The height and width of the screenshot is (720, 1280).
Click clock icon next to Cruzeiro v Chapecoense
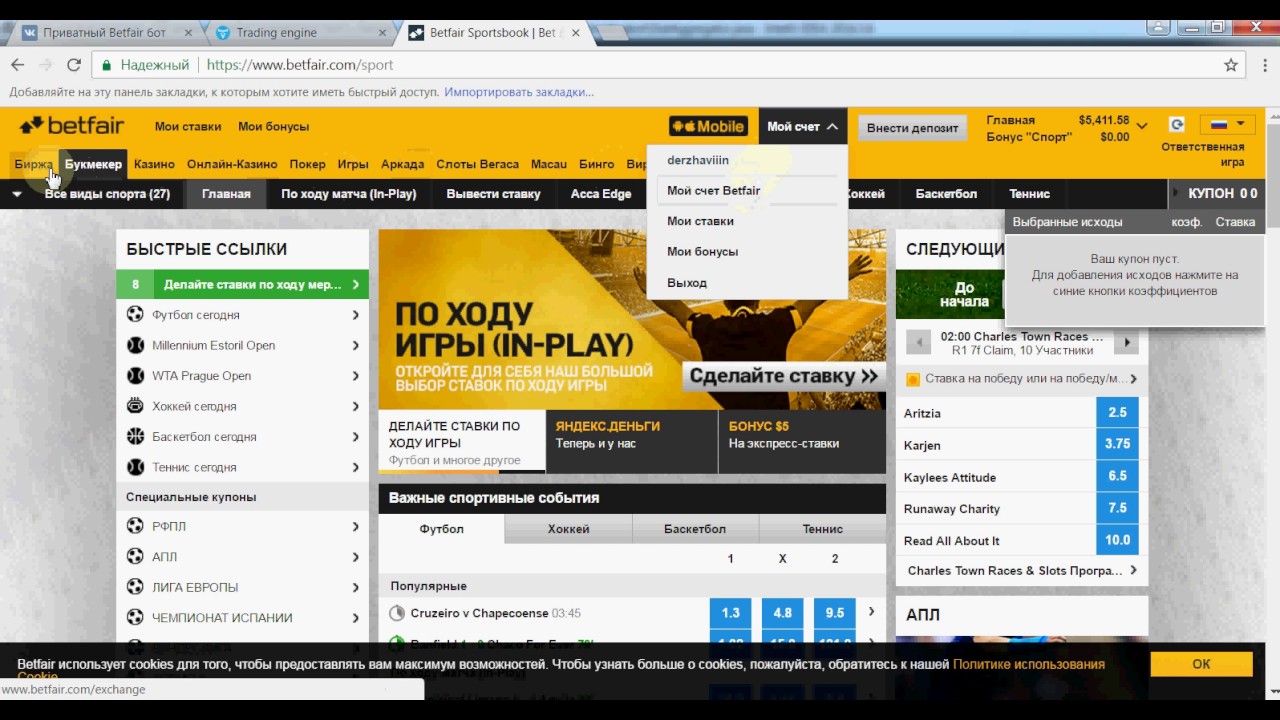397,613
